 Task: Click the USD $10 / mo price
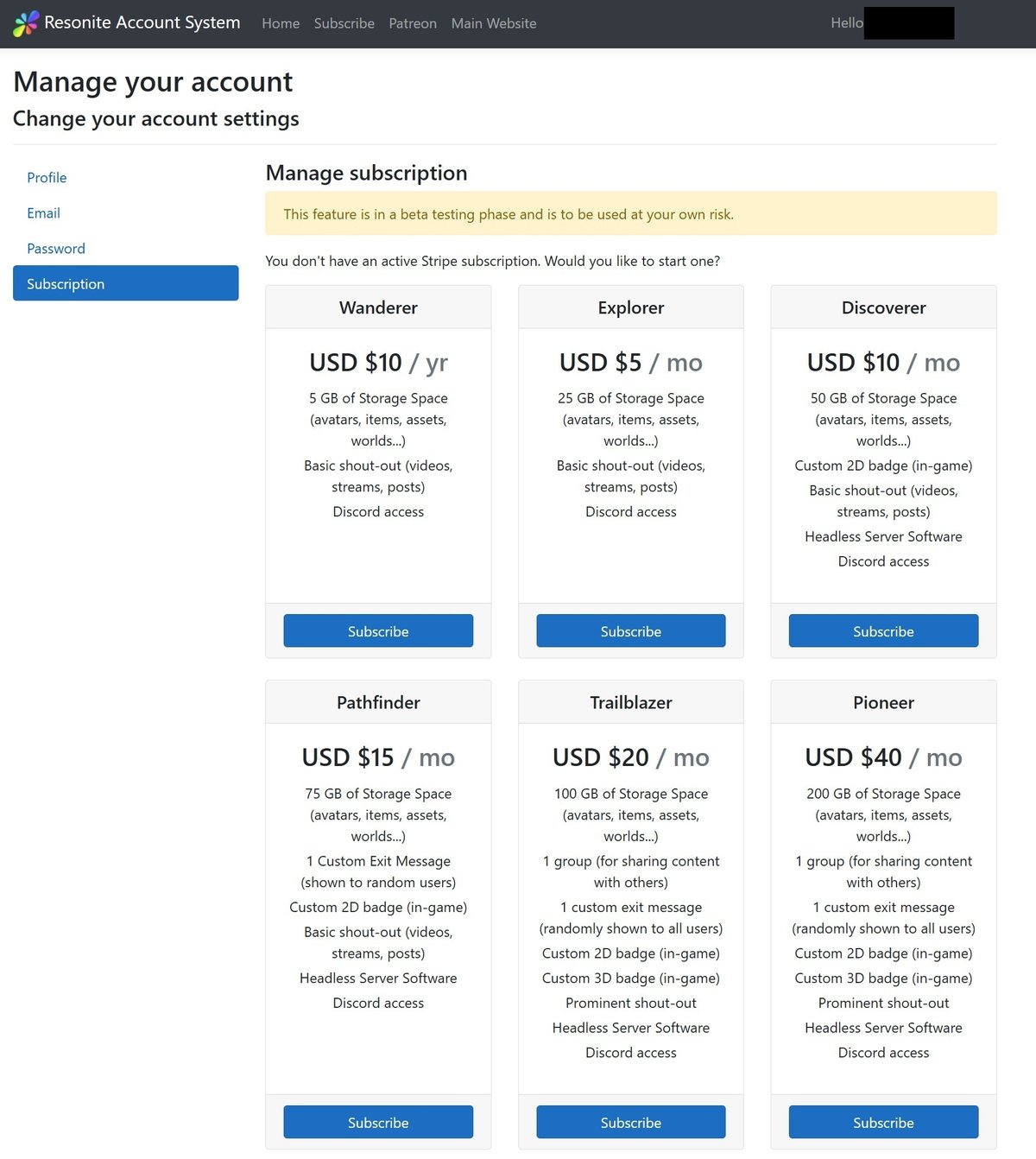pos(884,363)
